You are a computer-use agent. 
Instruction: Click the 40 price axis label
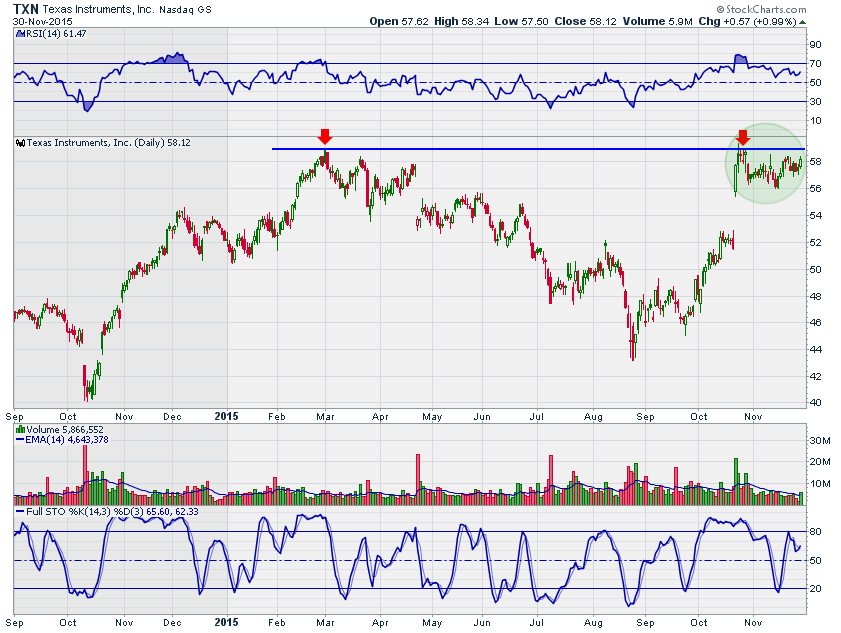point(815,402)
